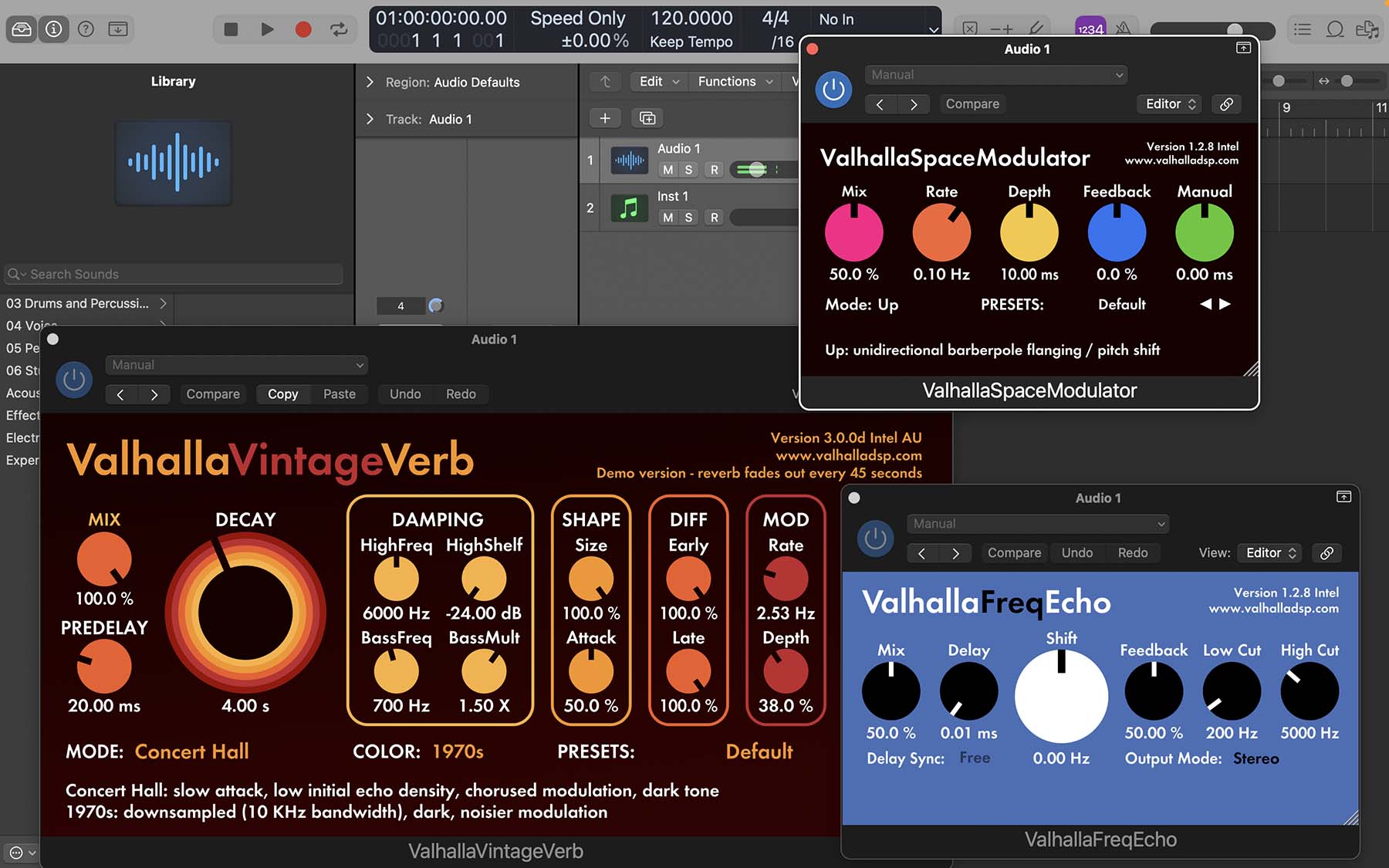Solo the Audio 1 track
Image resolution: width=1389 pixels, height=868 pixels.
[x=688, y=170]
